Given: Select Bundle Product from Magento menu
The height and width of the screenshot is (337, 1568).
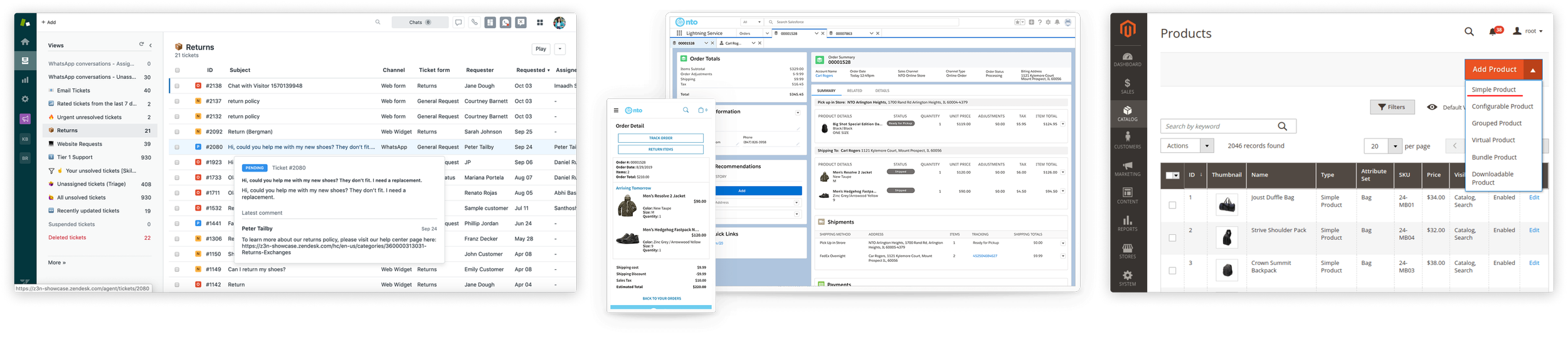Looking at the screenshot, I should point(1494,157).
